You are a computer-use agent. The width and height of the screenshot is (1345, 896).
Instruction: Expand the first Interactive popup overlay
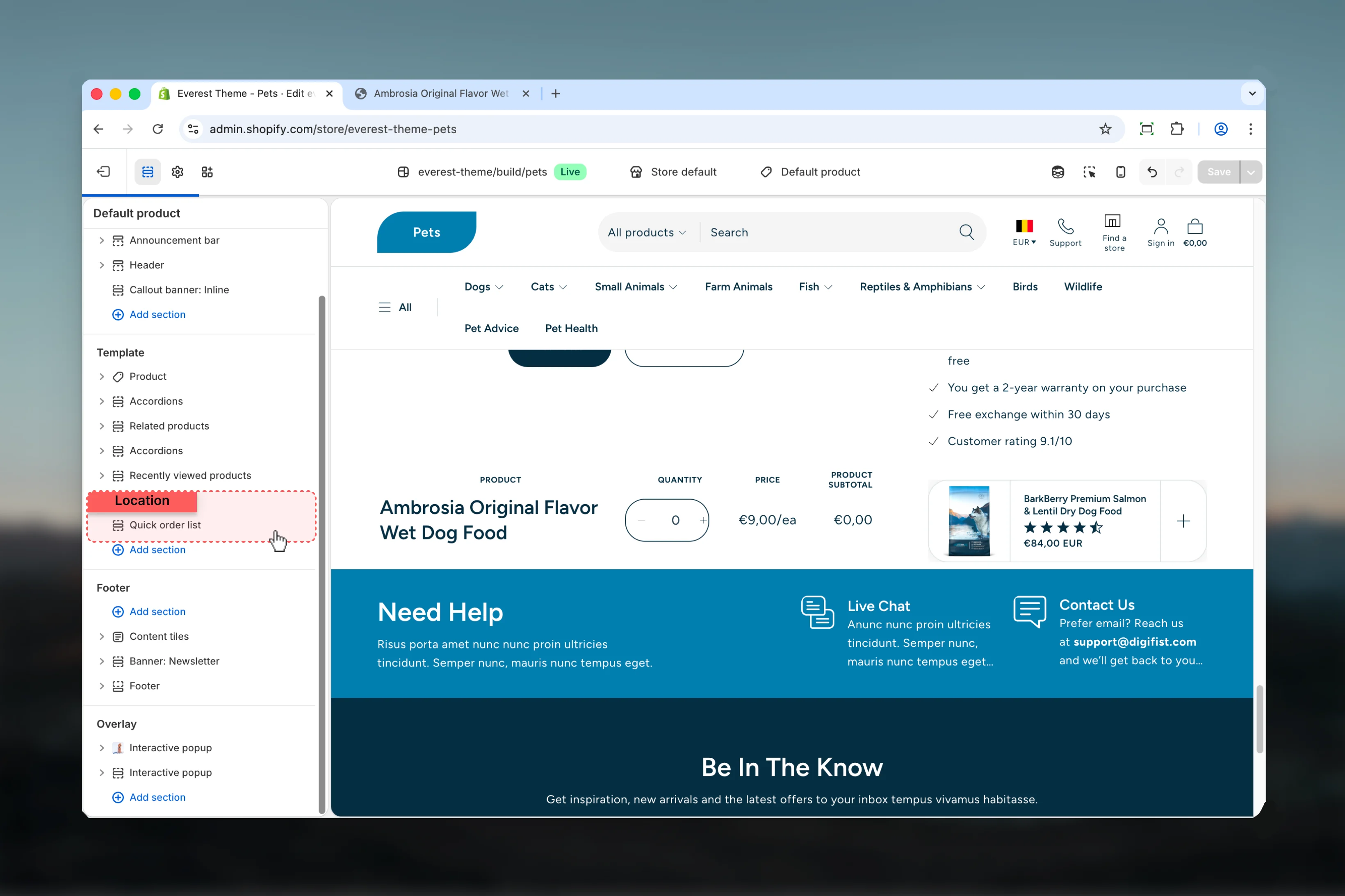[102, 748]
